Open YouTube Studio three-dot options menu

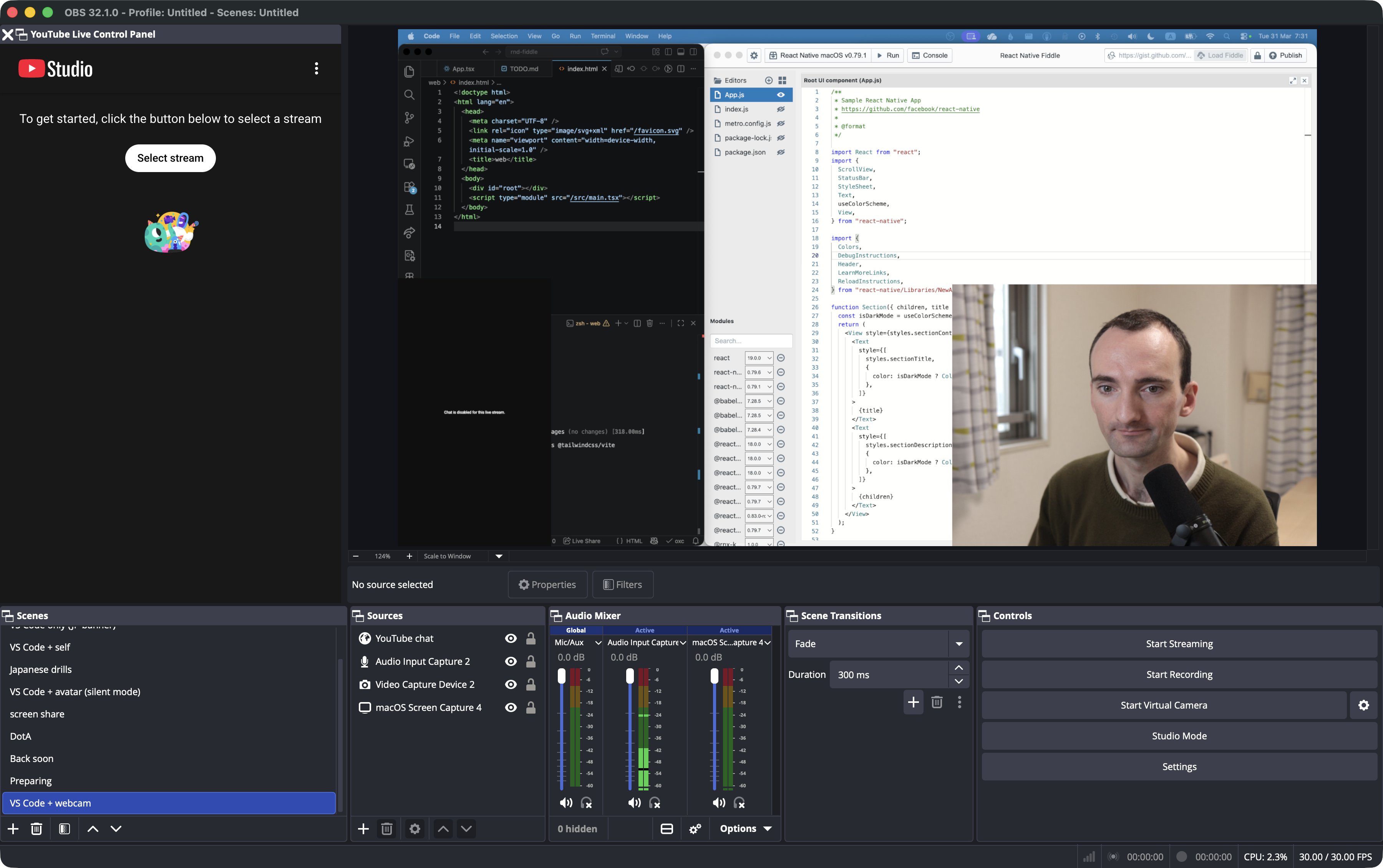(x=316, y=68)
